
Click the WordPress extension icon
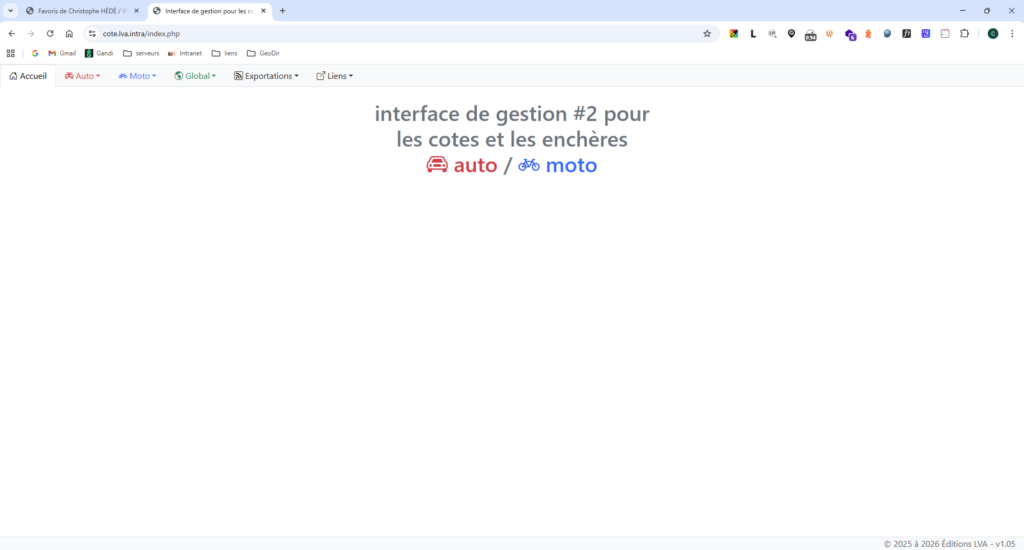click(x=829, y=33)
